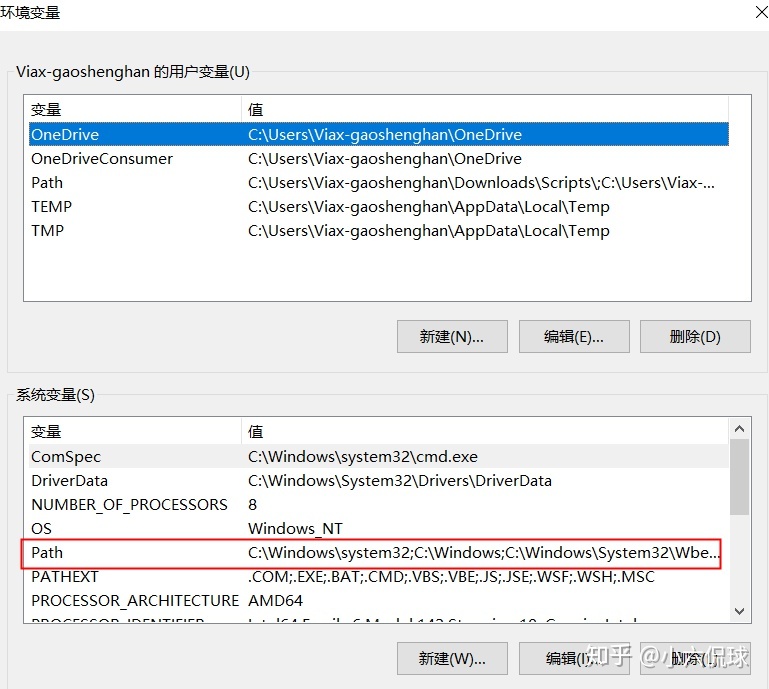This screenshot has height=689, width=769.
Task: Click 新建(W)... to add system variable
Action: coord(452,658)
